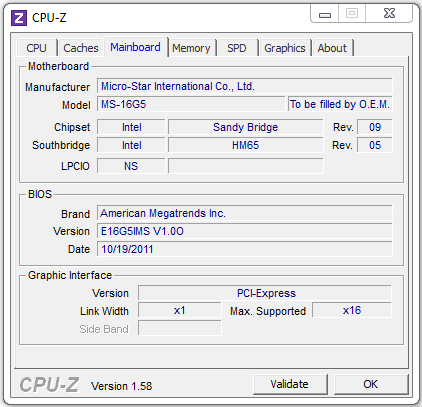Click chipset revision value 09
Image resolution: width=422 pixels, height=407 pixels.
375,127
